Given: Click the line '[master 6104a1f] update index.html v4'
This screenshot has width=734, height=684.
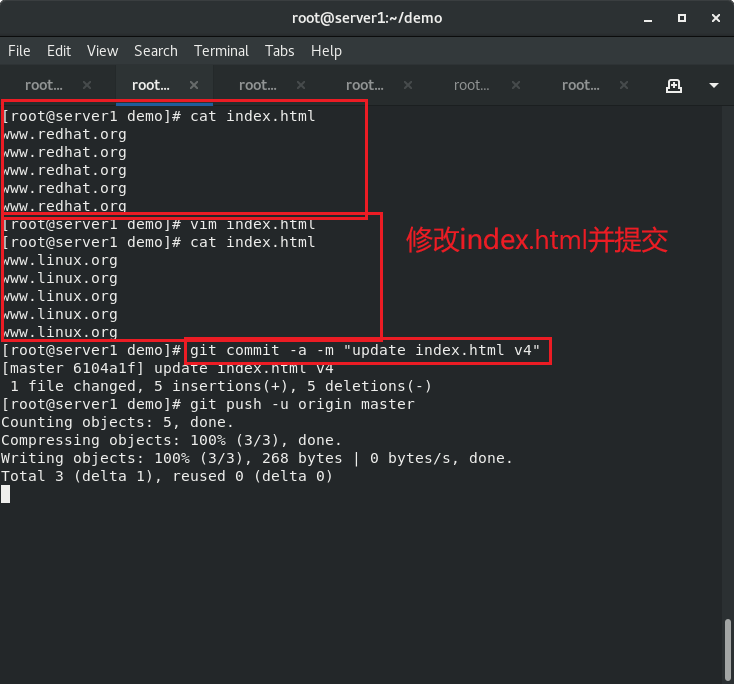Looking at the screenshot, I should pyautogui.click(x=168, y=368).
